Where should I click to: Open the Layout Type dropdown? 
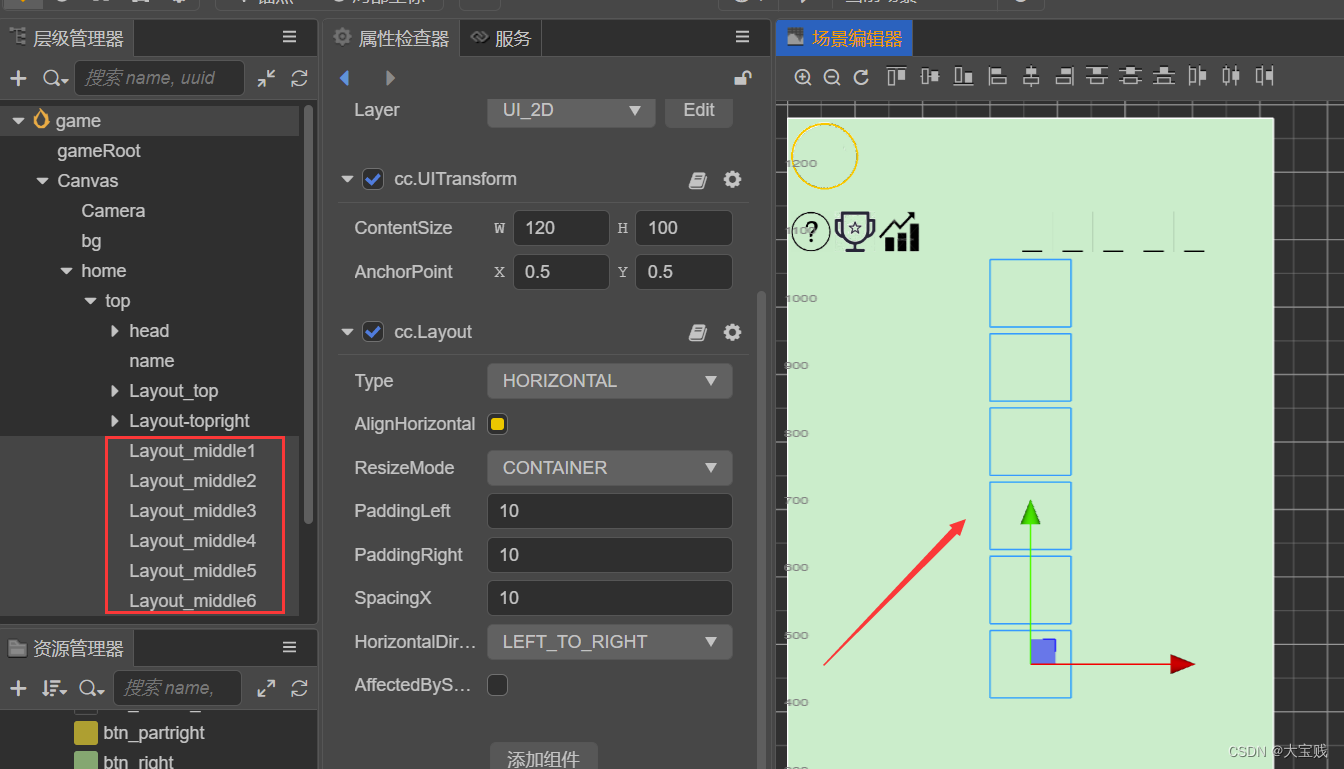[x=609, y=381]
